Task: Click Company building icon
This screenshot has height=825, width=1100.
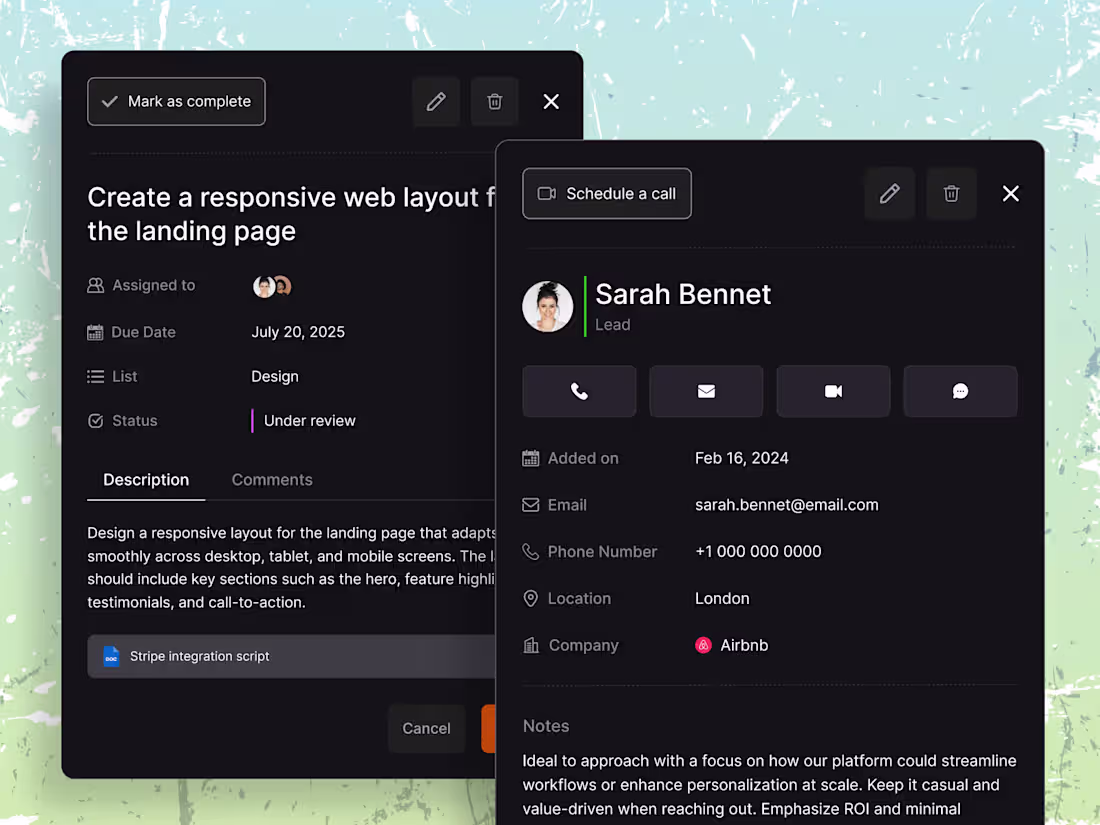Action: (x=531, y=645)
